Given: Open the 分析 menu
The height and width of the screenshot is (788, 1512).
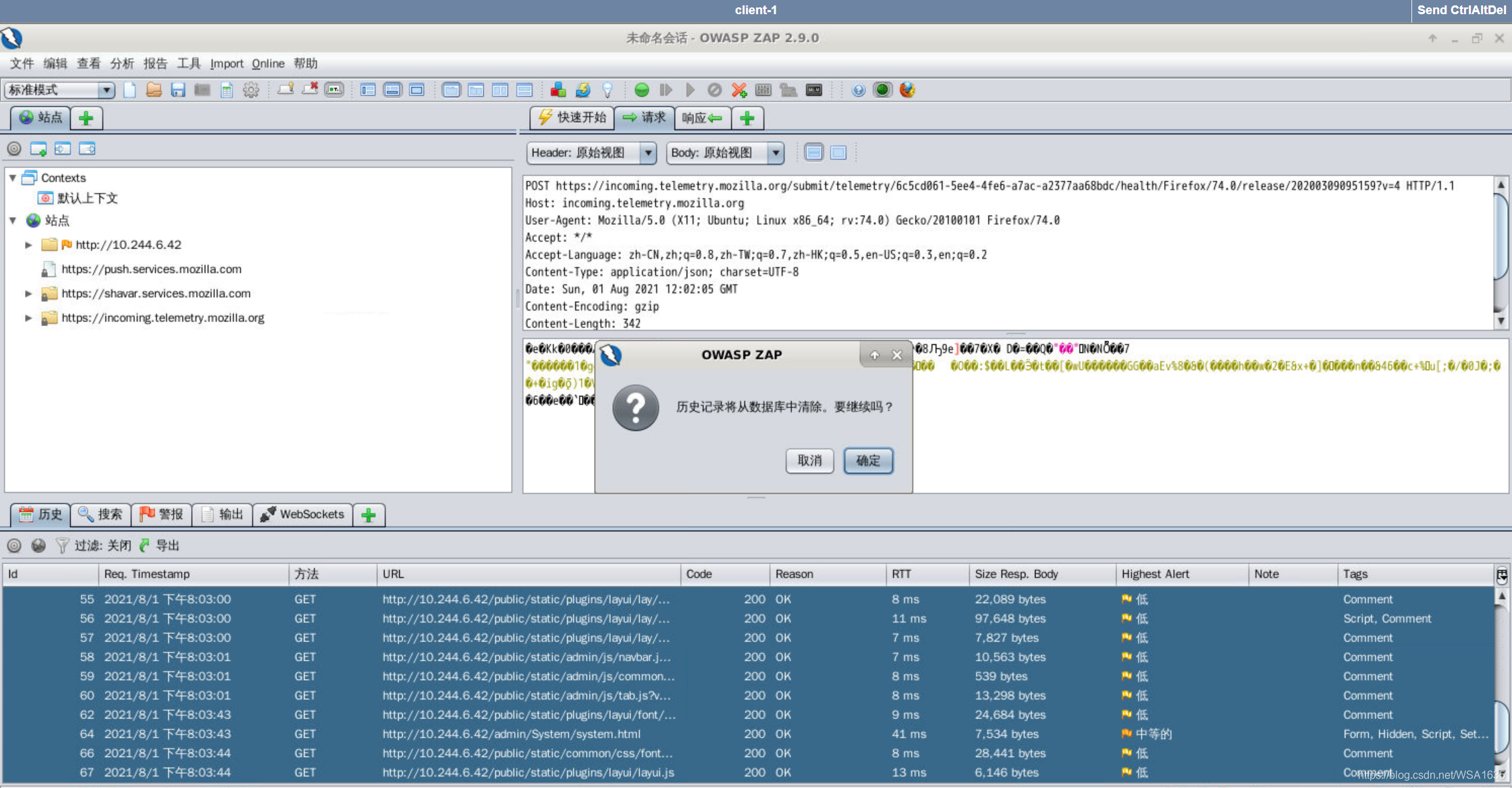Looking at the screenshot, I should click(x=122, y=63).
